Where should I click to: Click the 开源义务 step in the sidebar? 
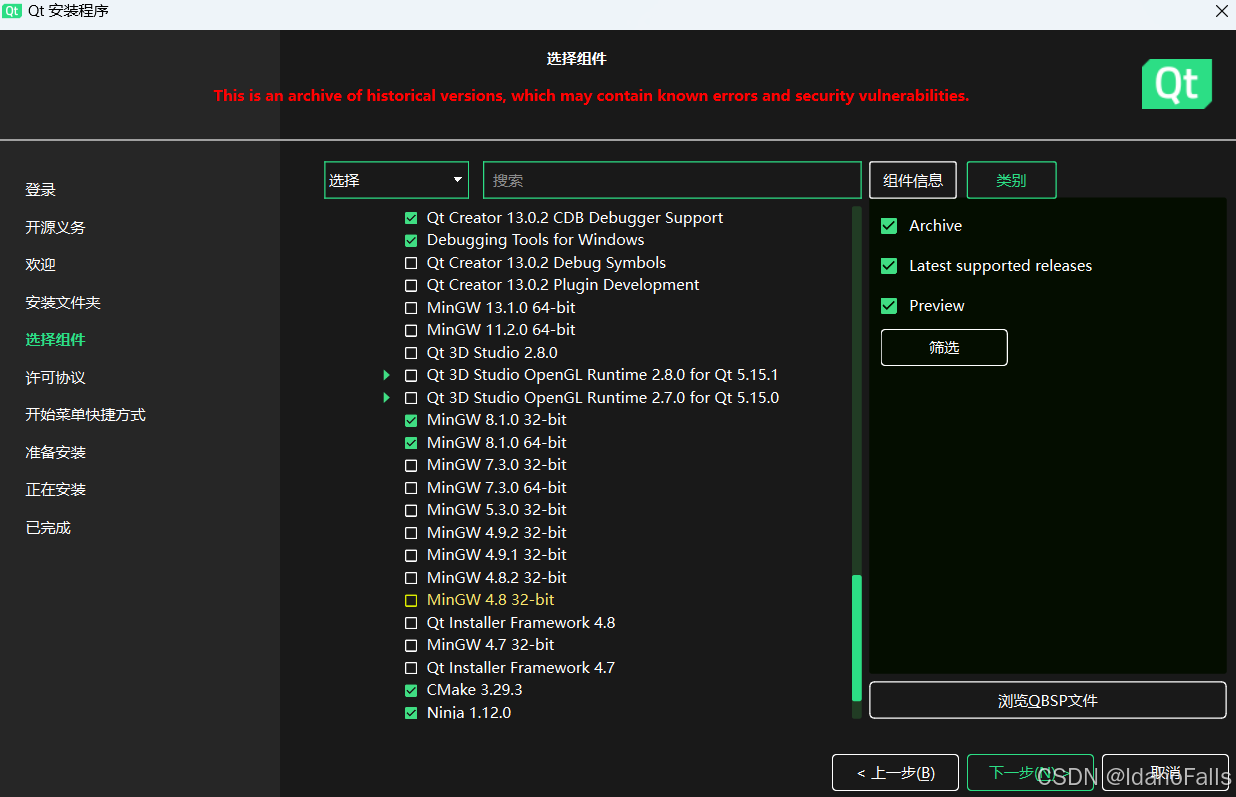(56, 228)
